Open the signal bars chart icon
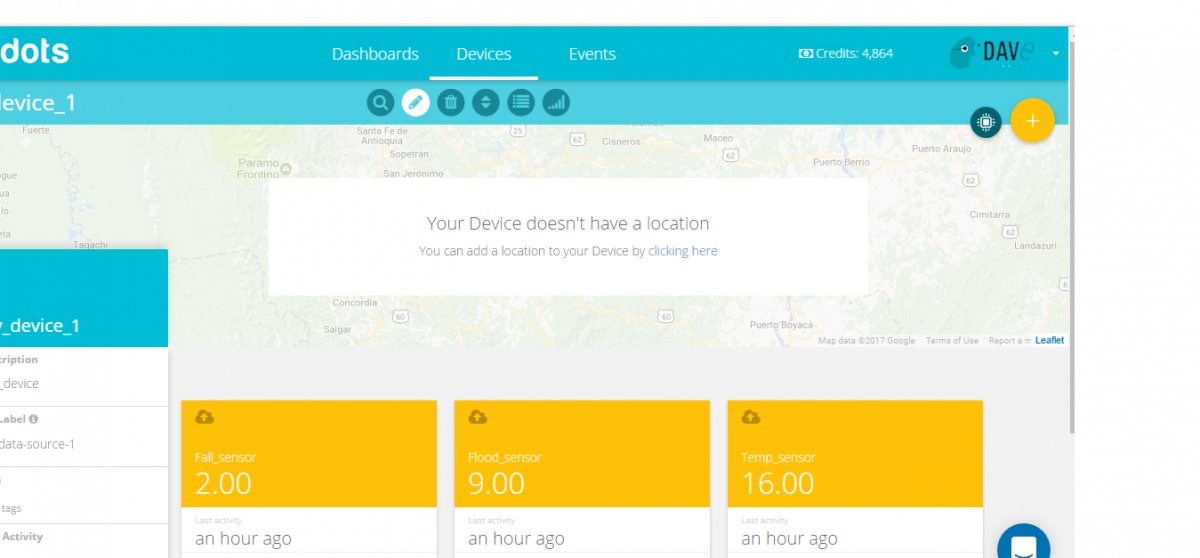This screenshot has width=1200, height=558. (x=556, y=102)
